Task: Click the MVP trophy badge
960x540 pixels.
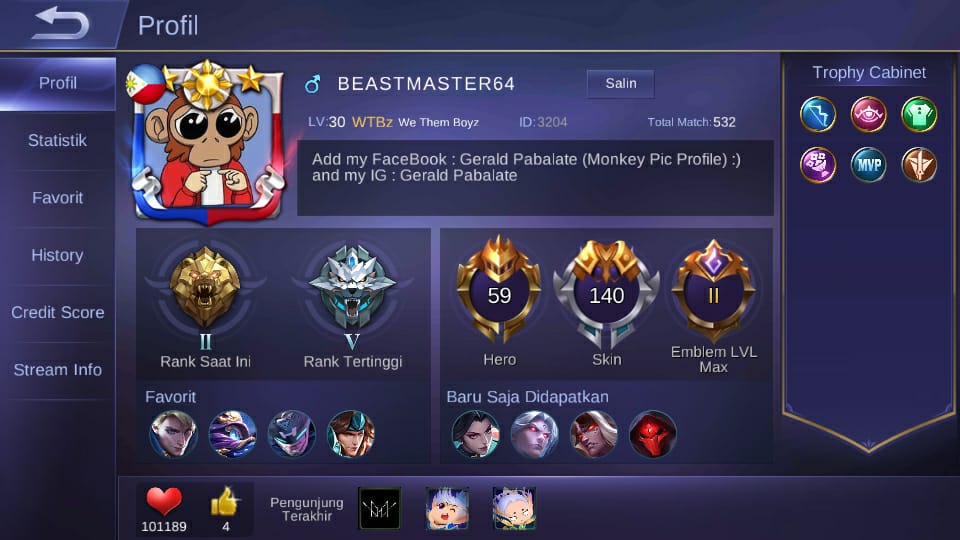Action: pyautogui.click(x=868, y=165)
